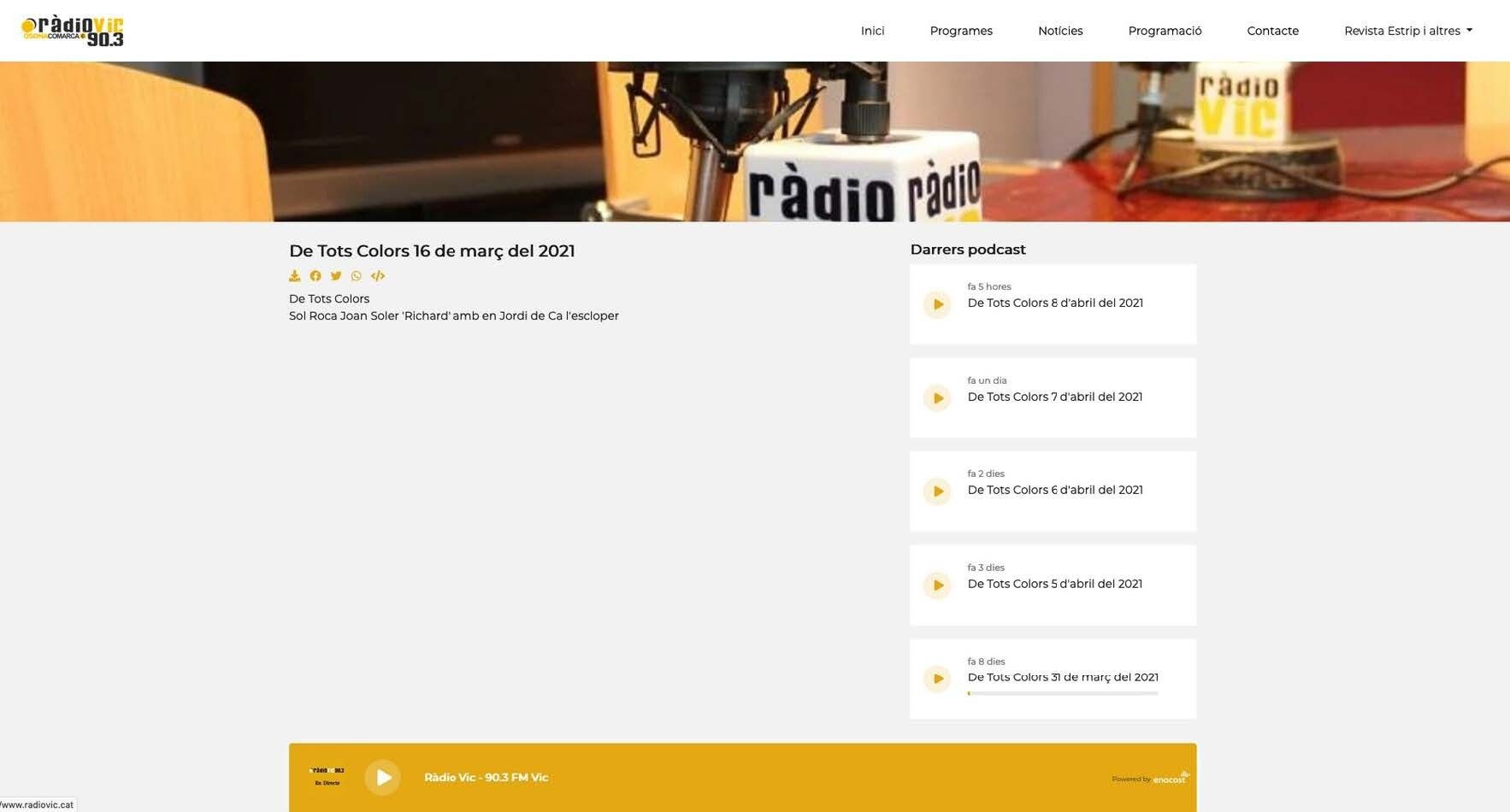
Task: Start the Ràdio Vic live stream player
Action: coord(383,778)
